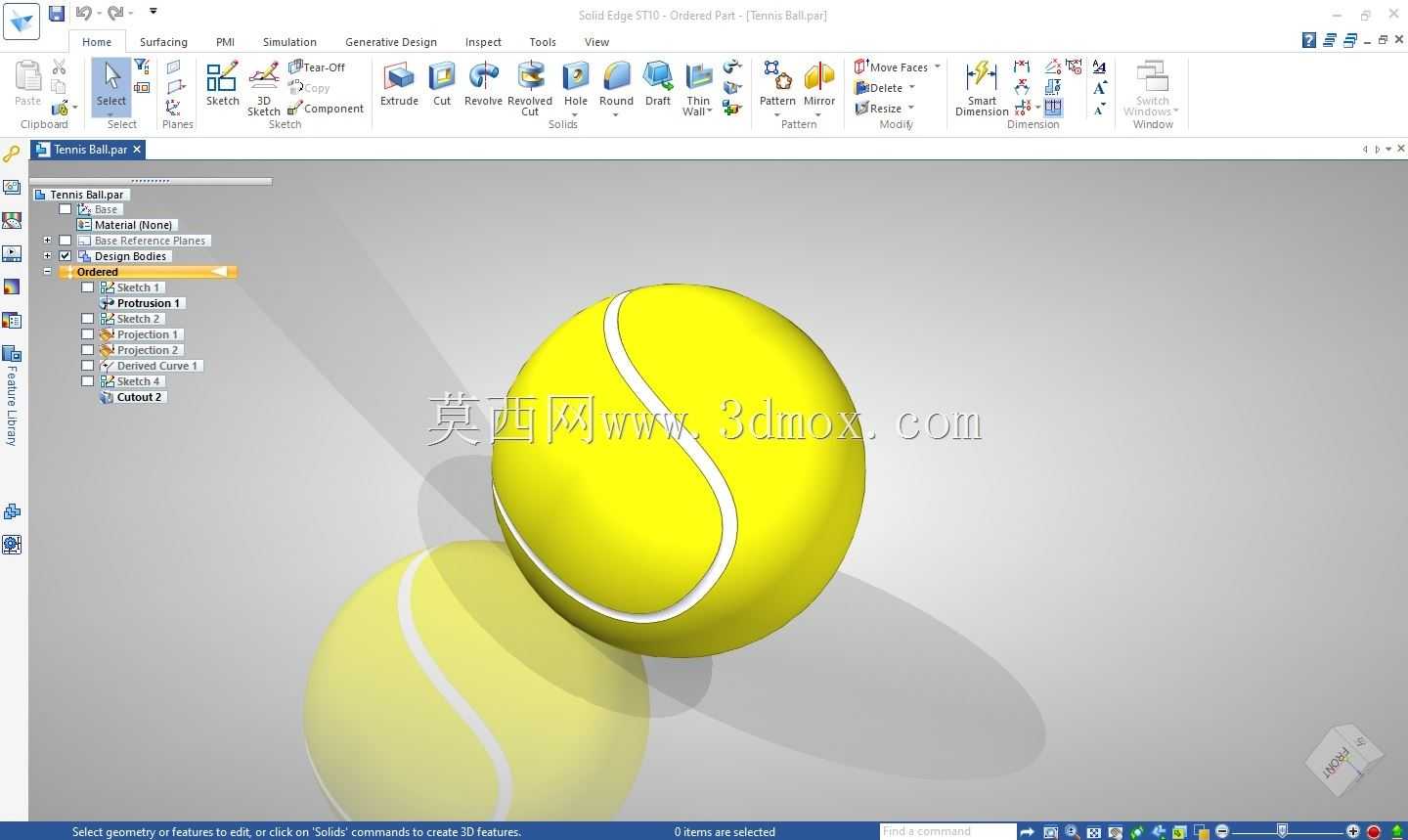Image resolution: width=1408 pixels, height=840 pixels.
Task: Show Sketch 1 via its checkbox
Action: point(88,287)
